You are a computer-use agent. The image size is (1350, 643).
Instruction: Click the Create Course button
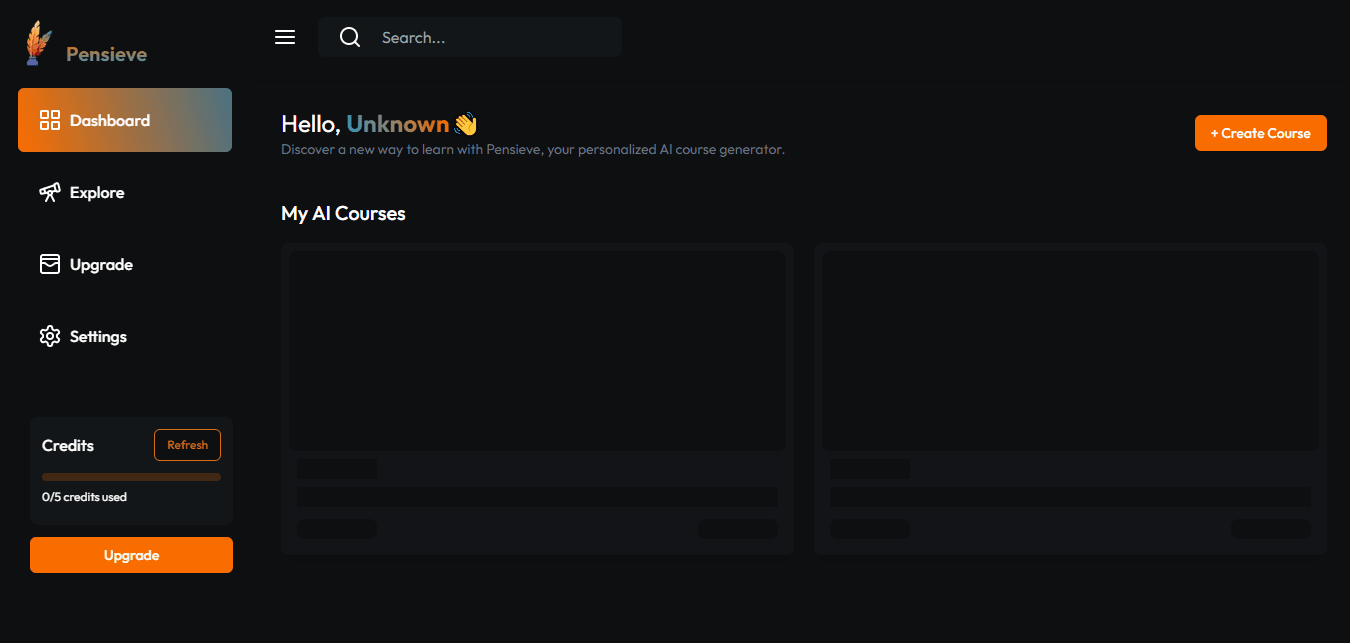pos(1261,133)
